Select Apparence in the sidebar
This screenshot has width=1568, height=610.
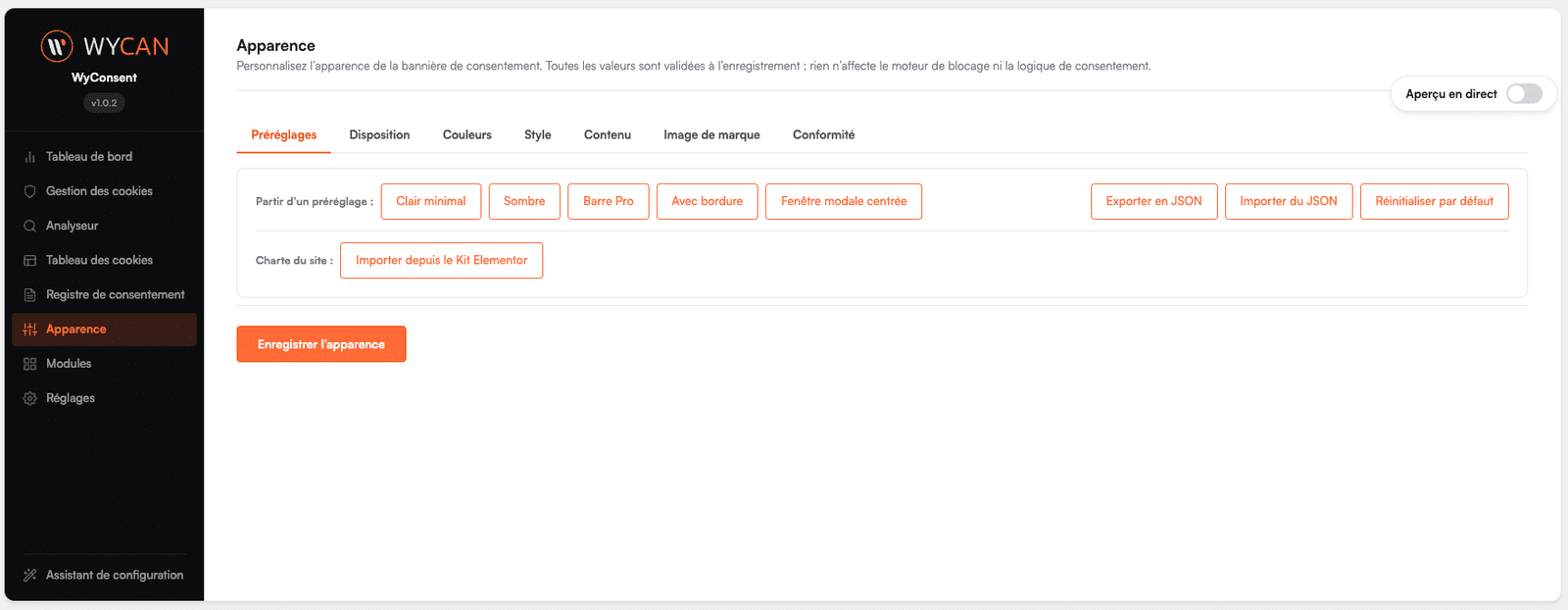[x=104, y=330]
